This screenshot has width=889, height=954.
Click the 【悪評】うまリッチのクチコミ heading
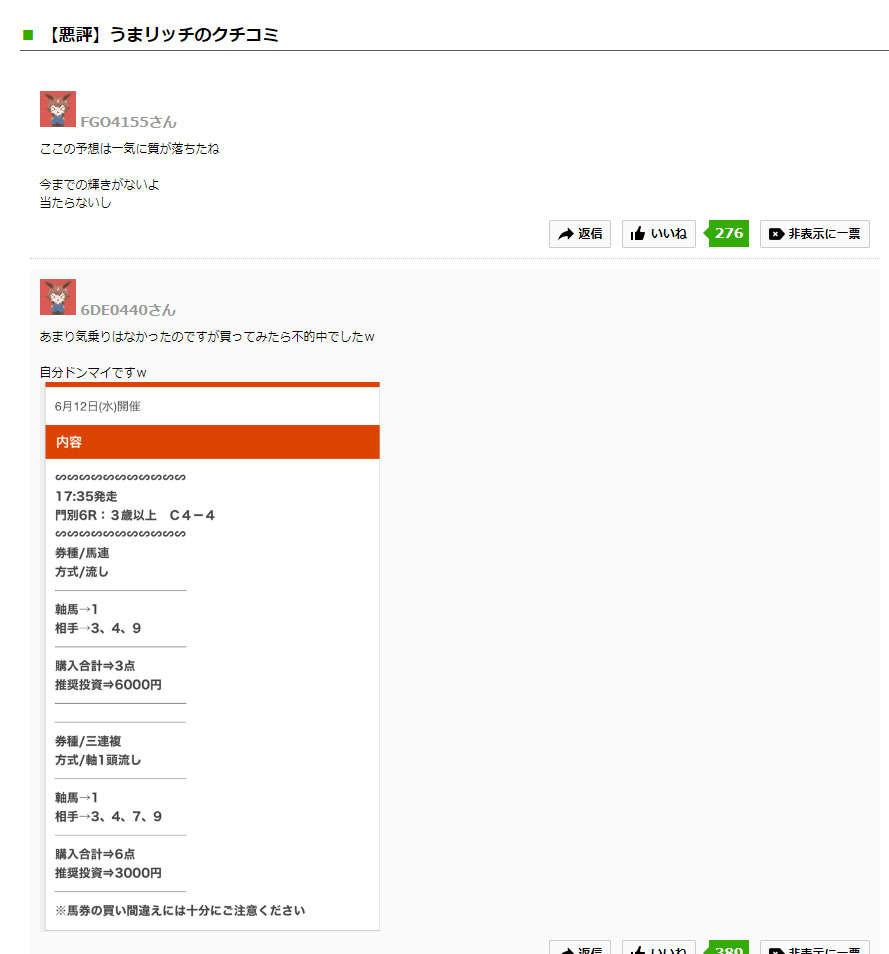pyautogui.click(x=162, y=35)
